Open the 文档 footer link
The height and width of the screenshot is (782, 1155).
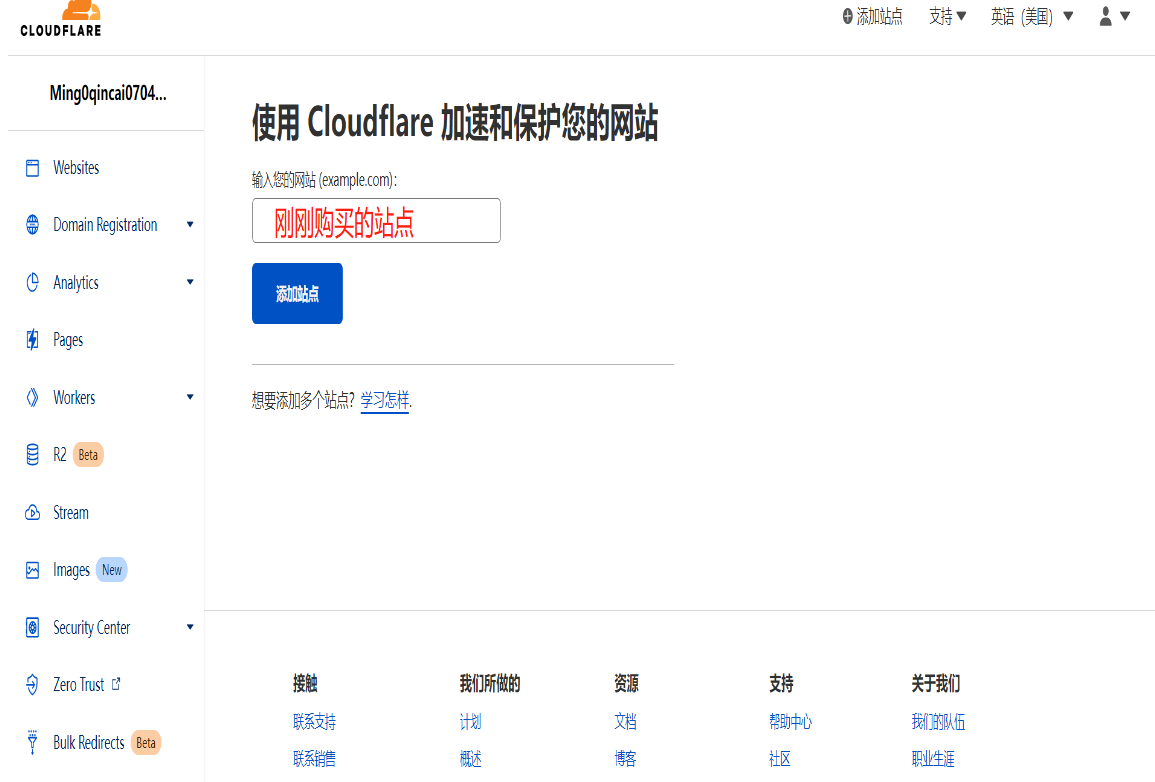coord(625,722)
